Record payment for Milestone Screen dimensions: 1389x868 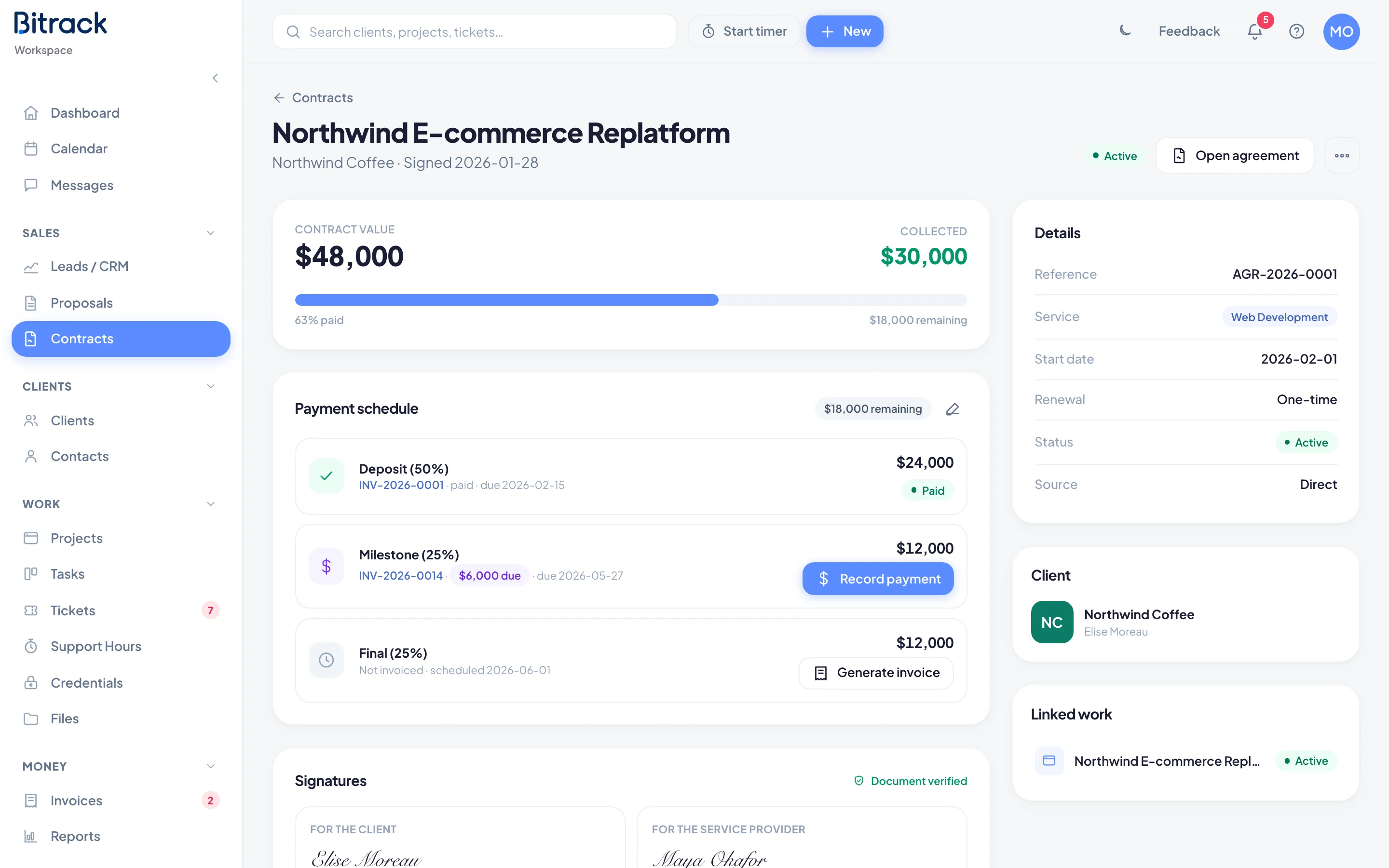[x=878, y=579]
